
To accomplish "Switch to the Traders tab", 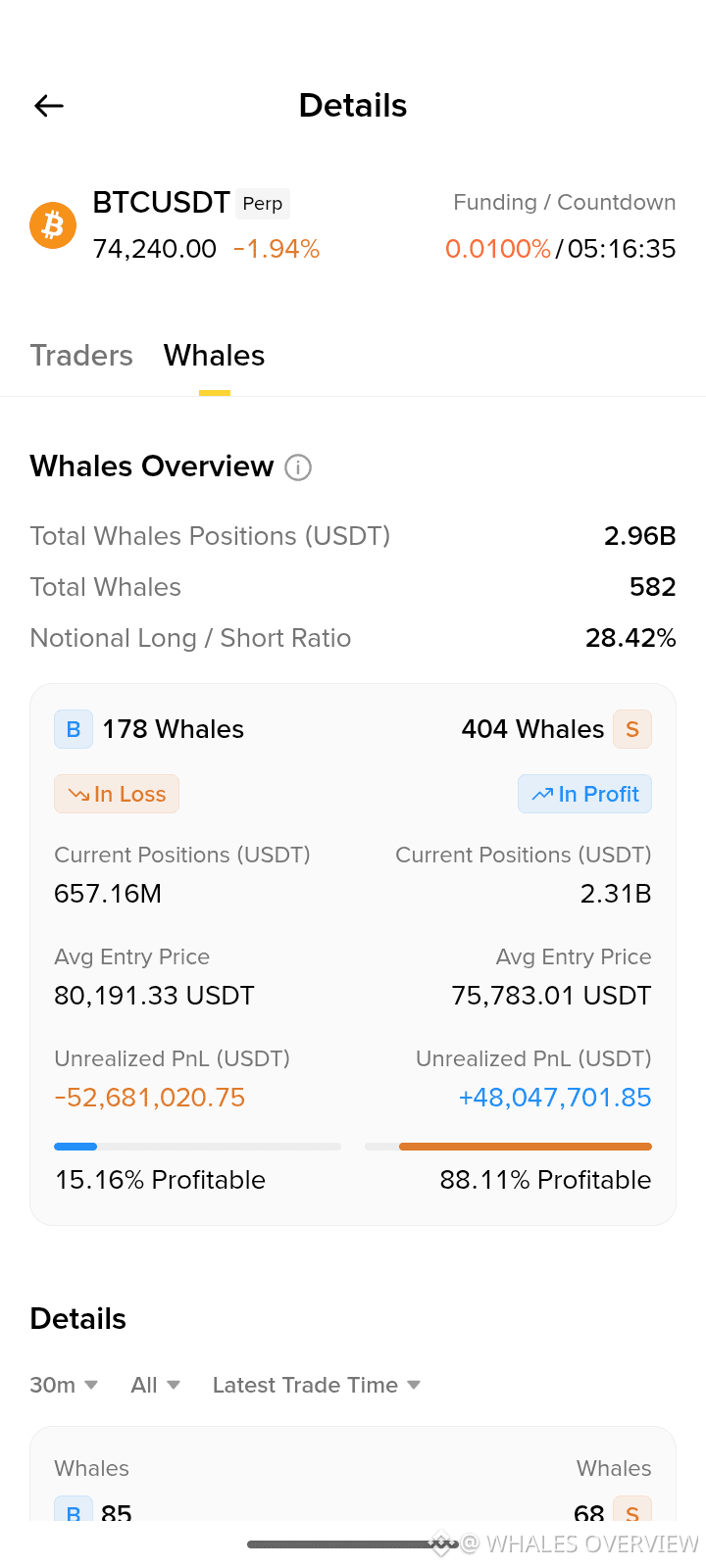I will [81, 355].
